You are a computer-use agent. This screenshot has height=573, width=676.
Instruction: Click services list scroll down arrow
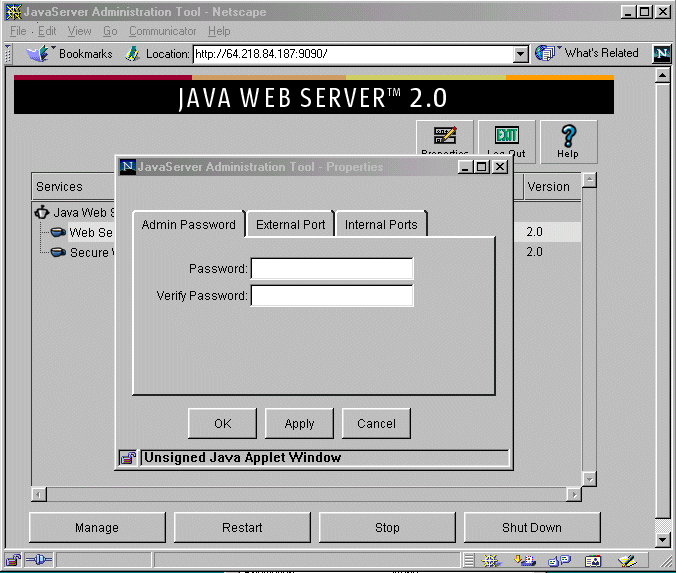589,479
